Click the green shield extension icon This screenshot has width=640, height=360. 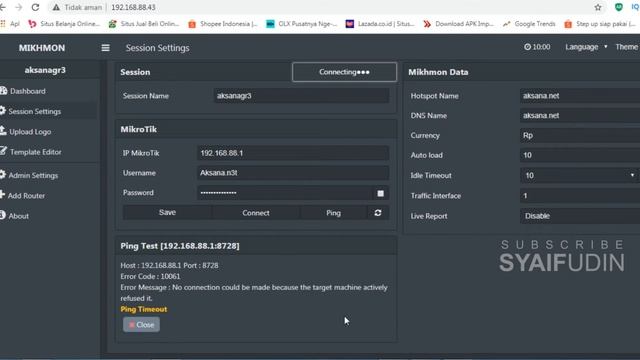[618, 7]
